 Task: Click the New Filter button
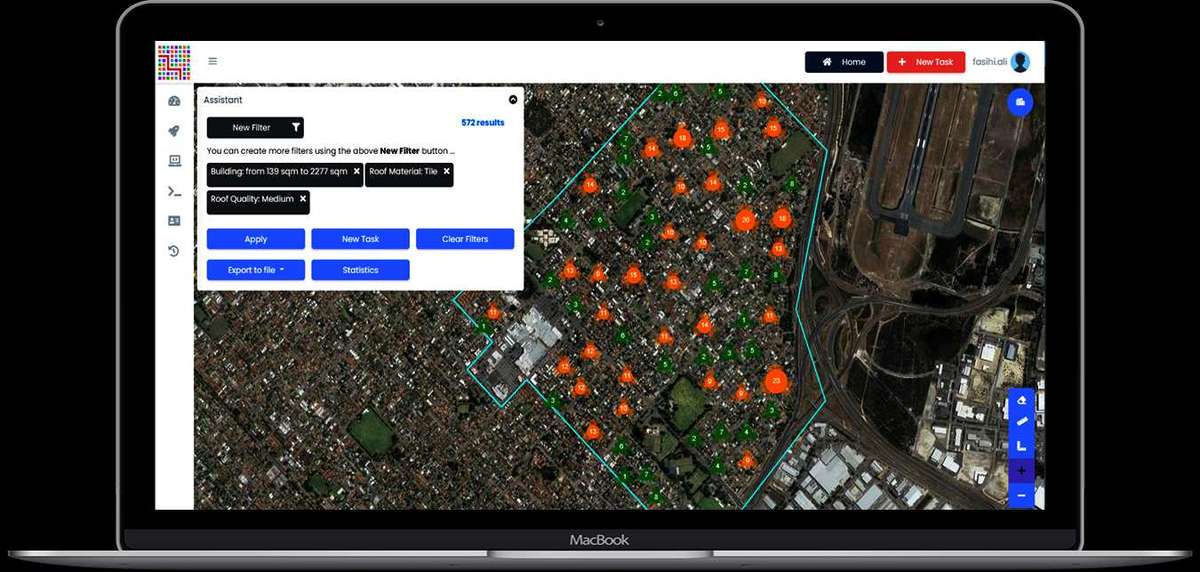click(x=255, y=128)
